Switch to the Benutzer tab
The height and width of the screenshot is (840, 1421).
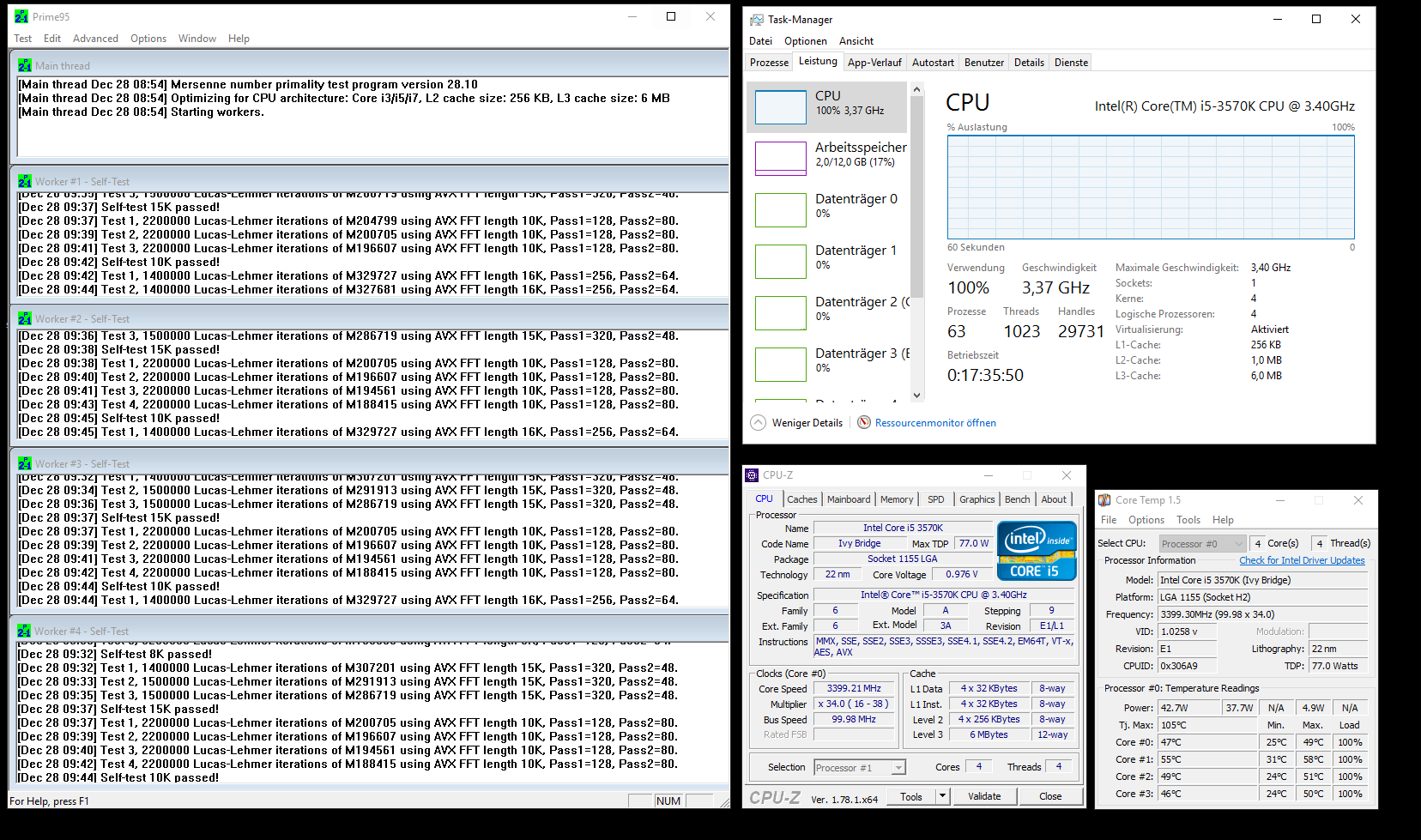984,63
